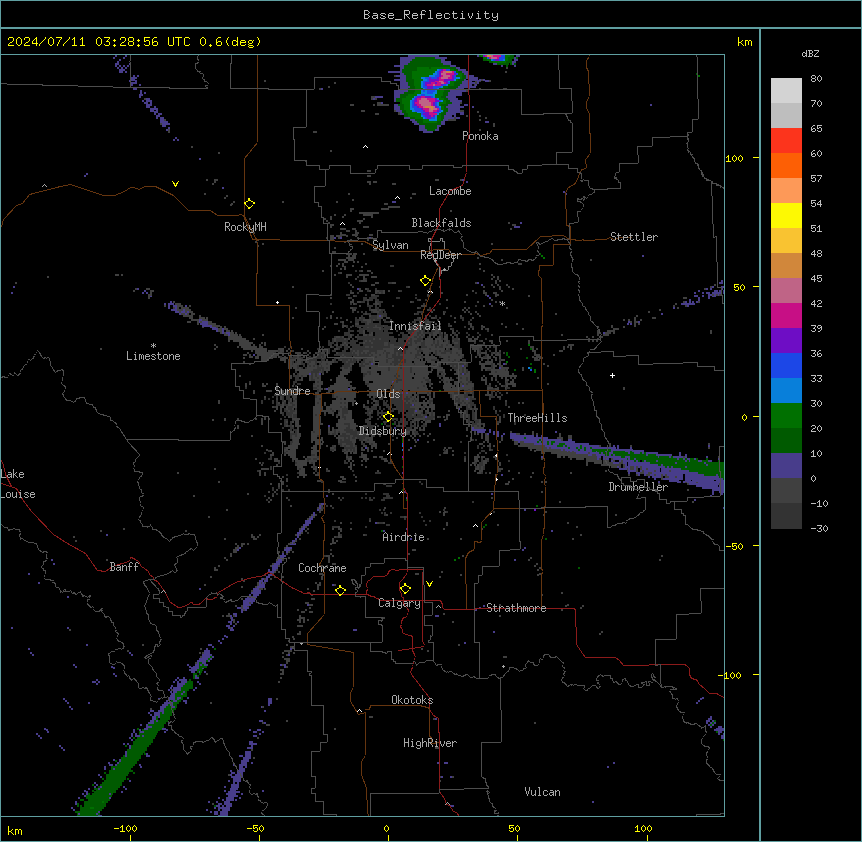This screenshot has height=842, width=862.
Task: Click the 100 tick on the vertical axis
Action: tap(734, 158)
